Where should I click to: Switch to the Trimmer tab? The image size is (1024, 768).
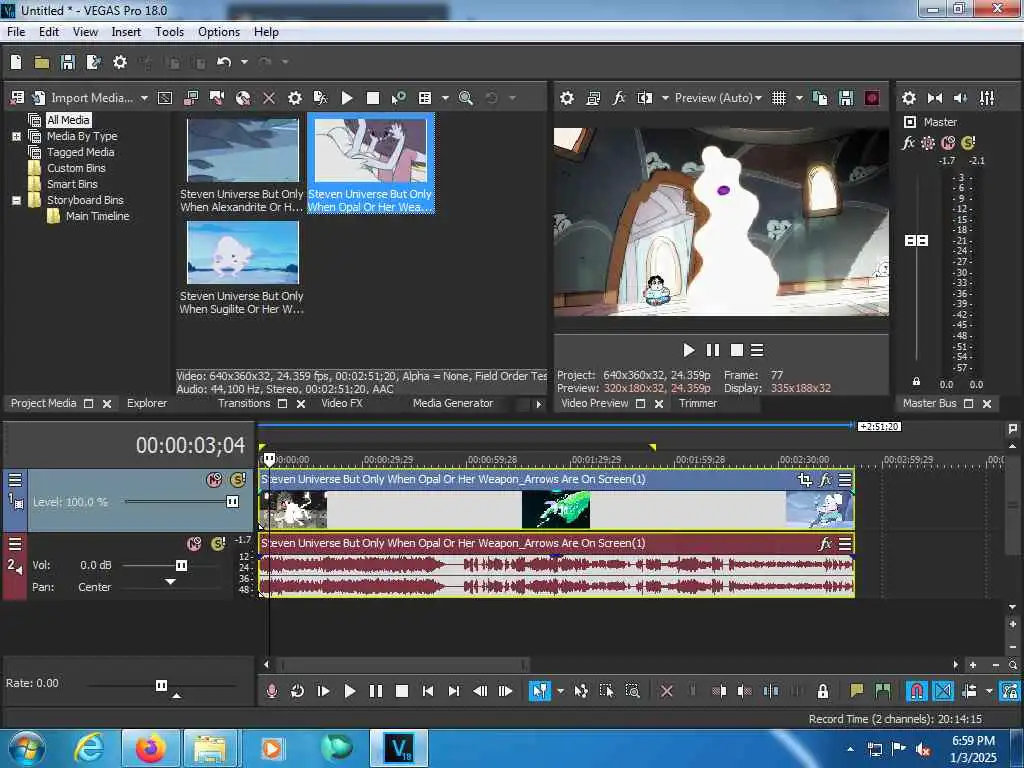pyautogui.click(x=697, y=404)
